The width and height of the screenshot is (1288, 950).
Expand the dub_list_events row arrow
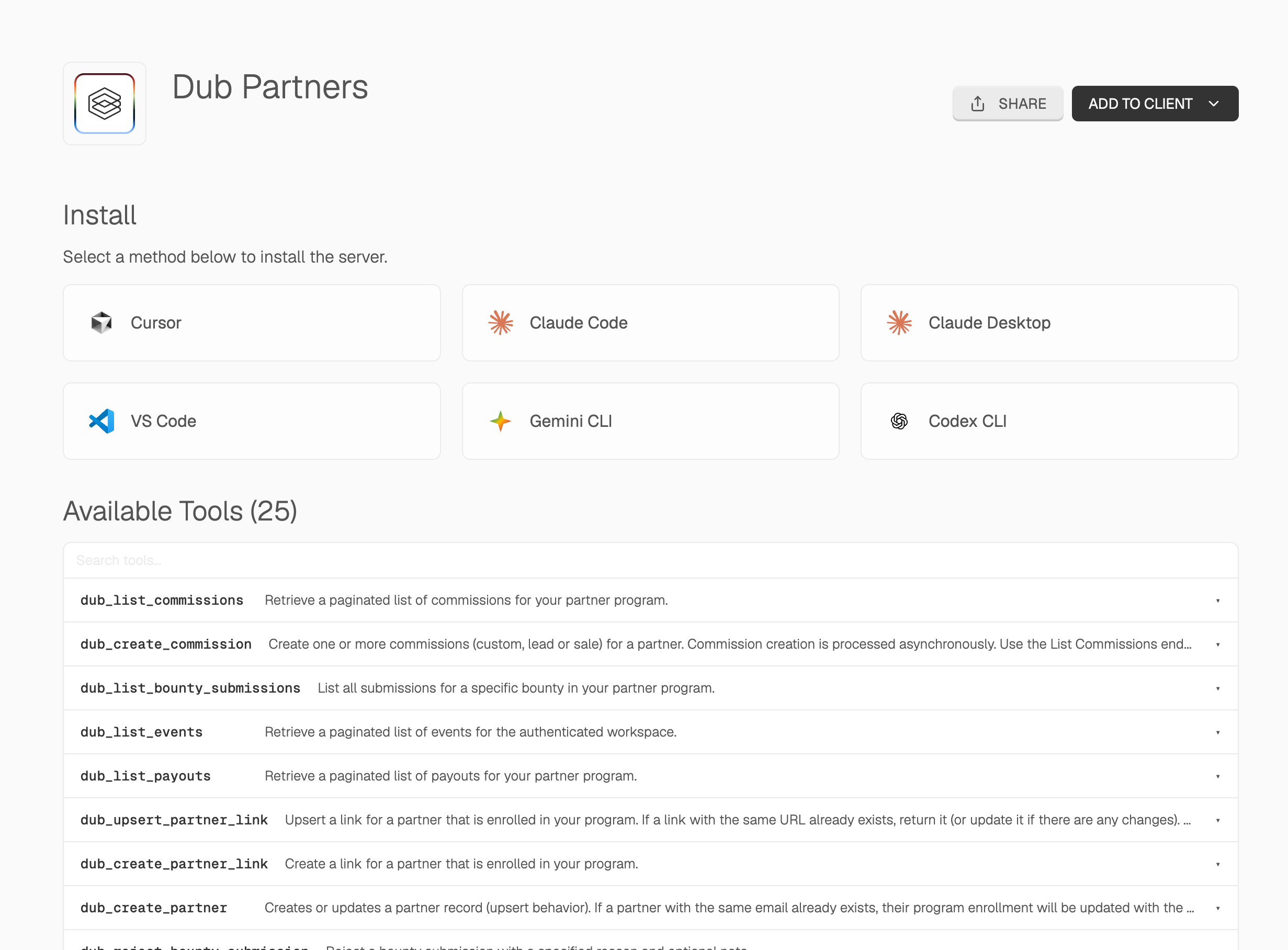pos(1217,732)
